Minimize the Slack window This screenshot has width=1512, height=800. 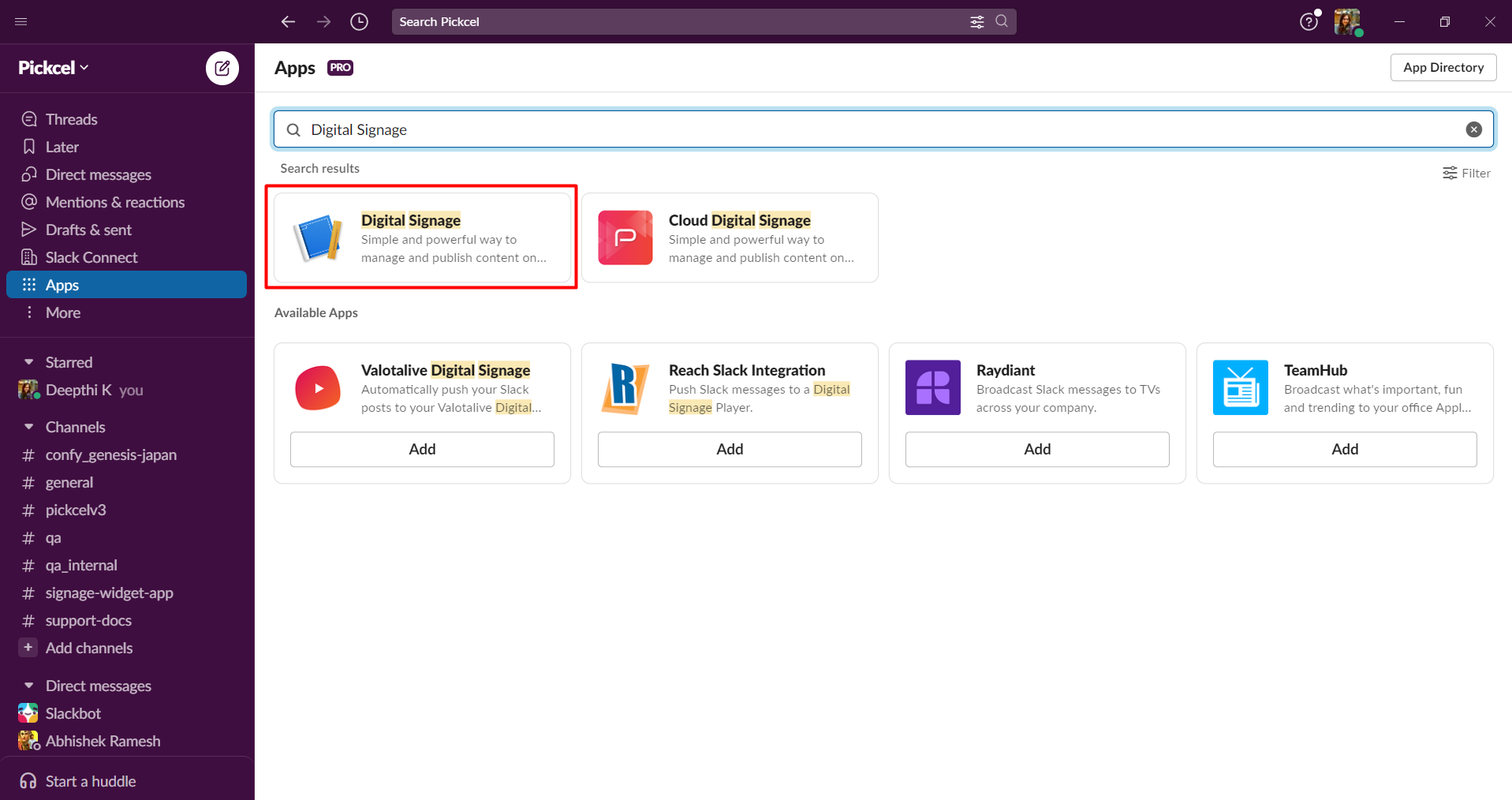(x=1399, y=21)
